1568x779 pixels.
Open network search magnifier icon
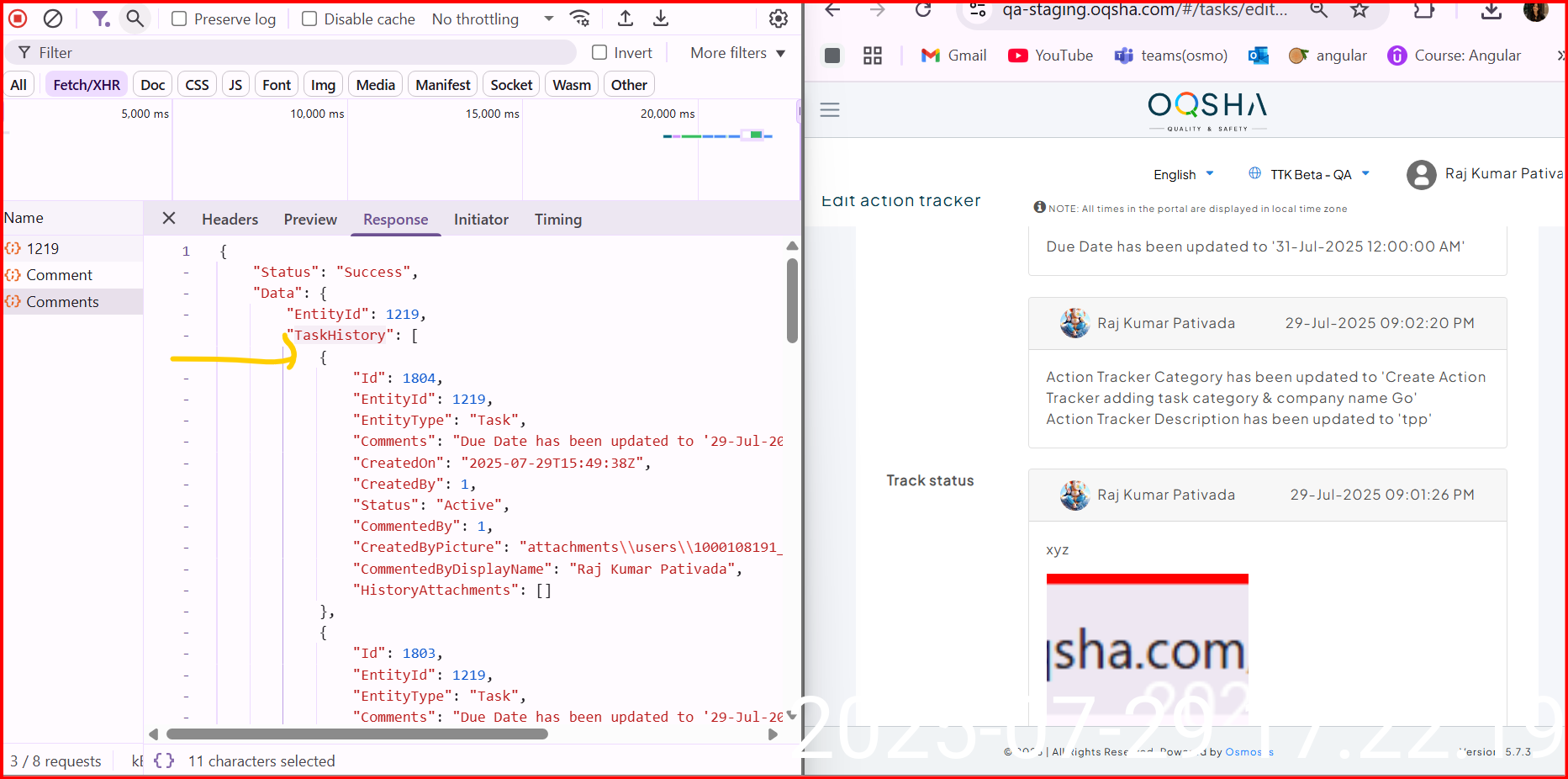coord(135,19)
